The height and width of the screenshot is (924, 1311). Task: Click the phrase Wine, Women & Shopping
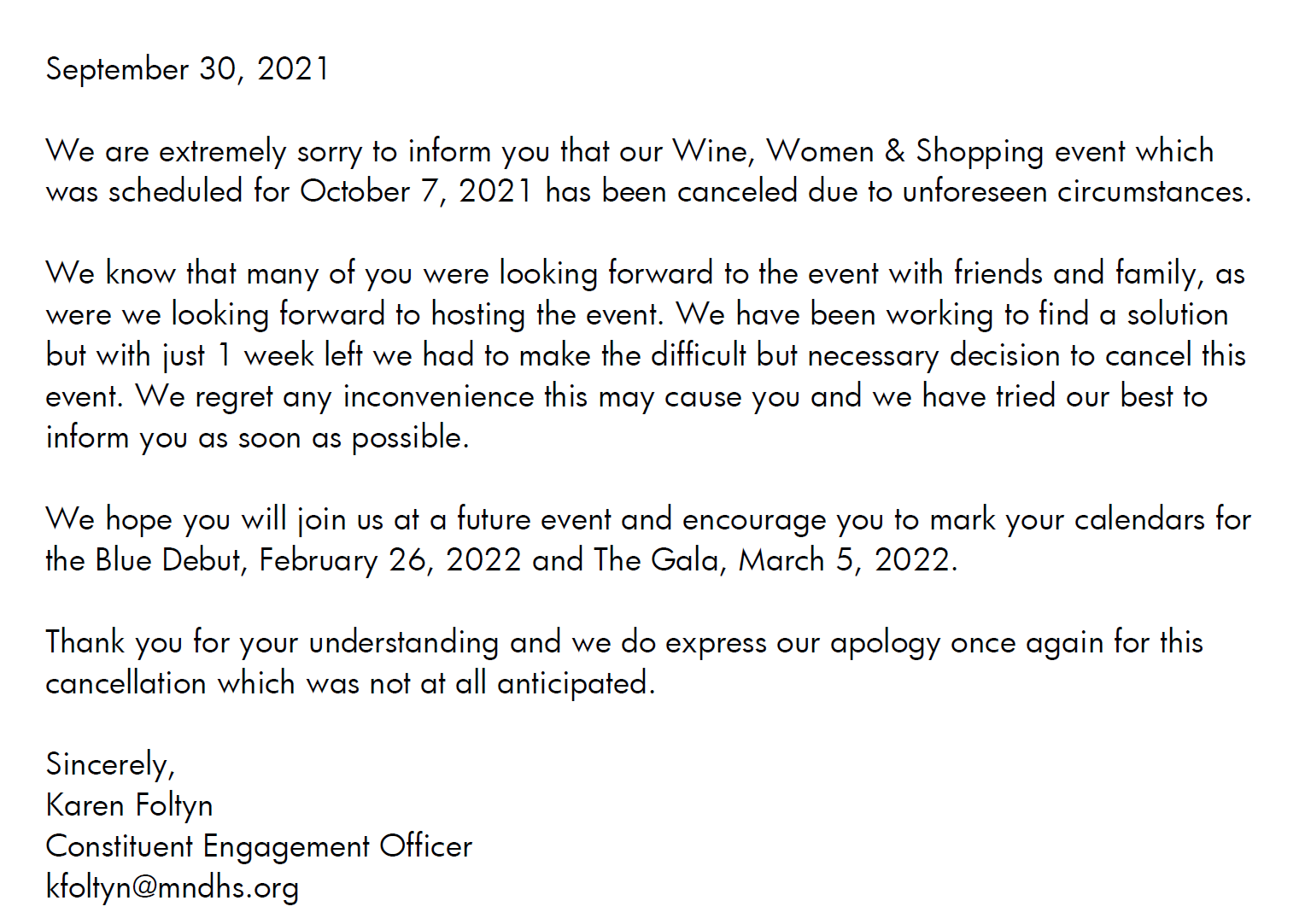pos(858,151)
